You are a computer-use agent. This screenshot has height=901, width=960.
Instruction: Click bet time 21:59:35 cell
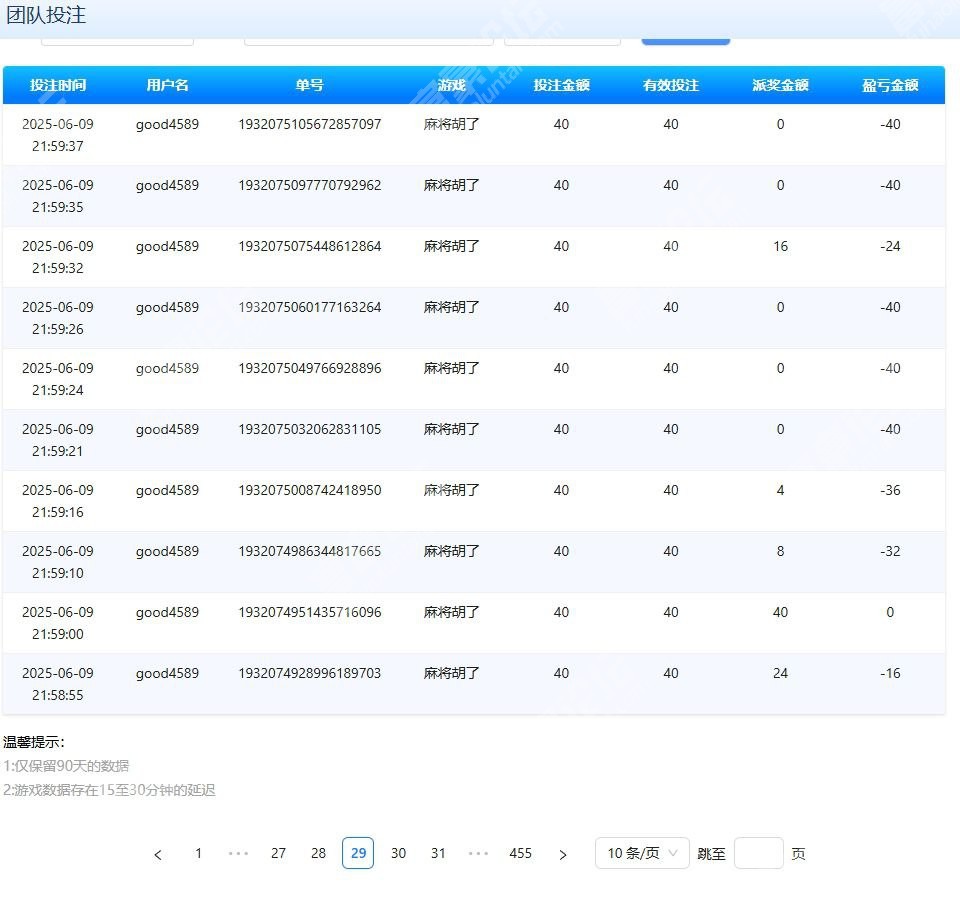pos(58,196)
